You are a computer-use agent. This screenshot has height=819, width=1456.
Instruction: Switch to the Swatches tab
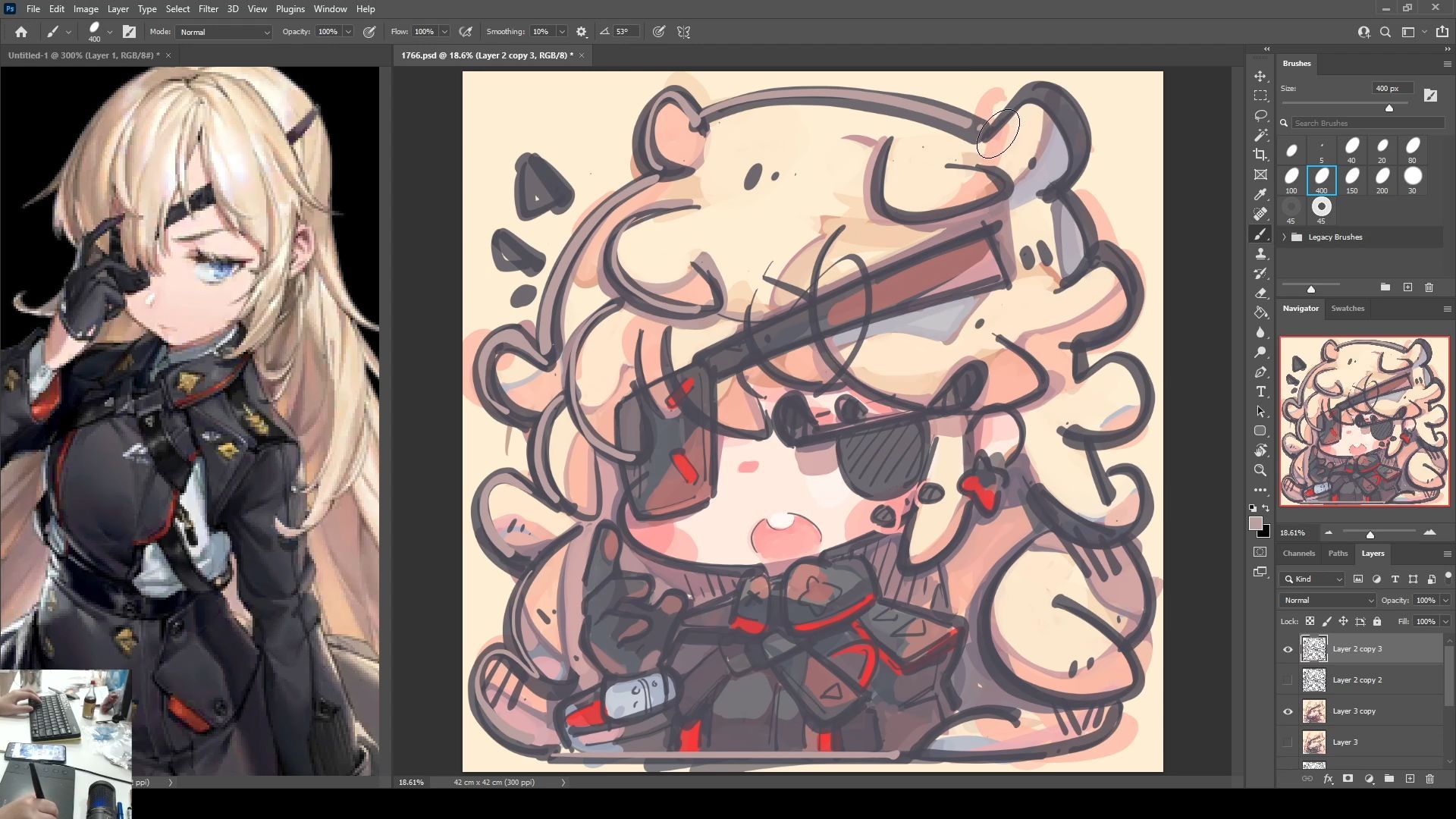click(1348, 309)
